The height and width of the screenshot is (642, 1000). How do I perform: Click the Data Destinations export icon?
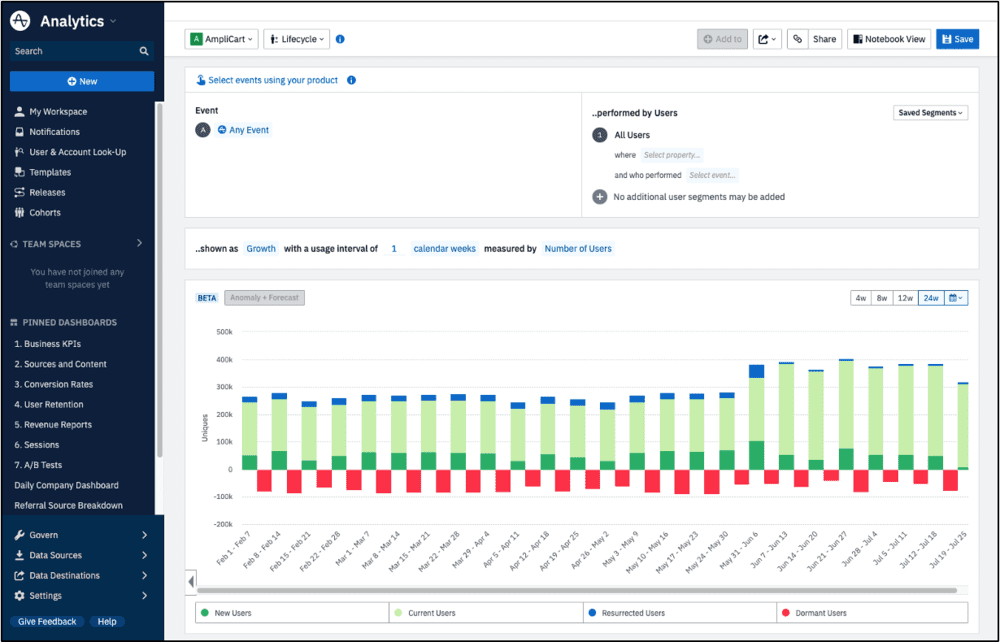tap(19, 576)
